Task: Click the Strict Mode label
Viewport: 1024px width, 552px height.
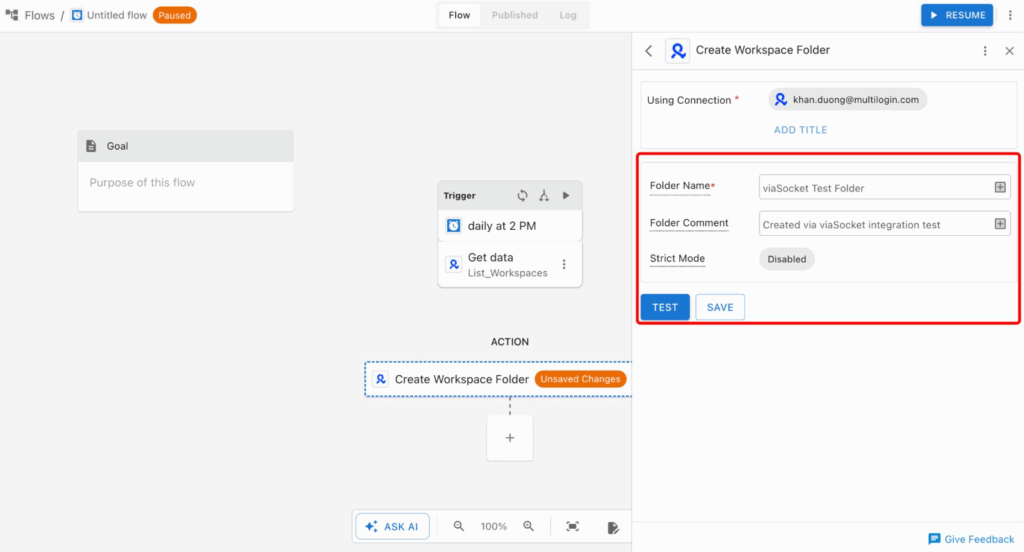Action: 677,259
